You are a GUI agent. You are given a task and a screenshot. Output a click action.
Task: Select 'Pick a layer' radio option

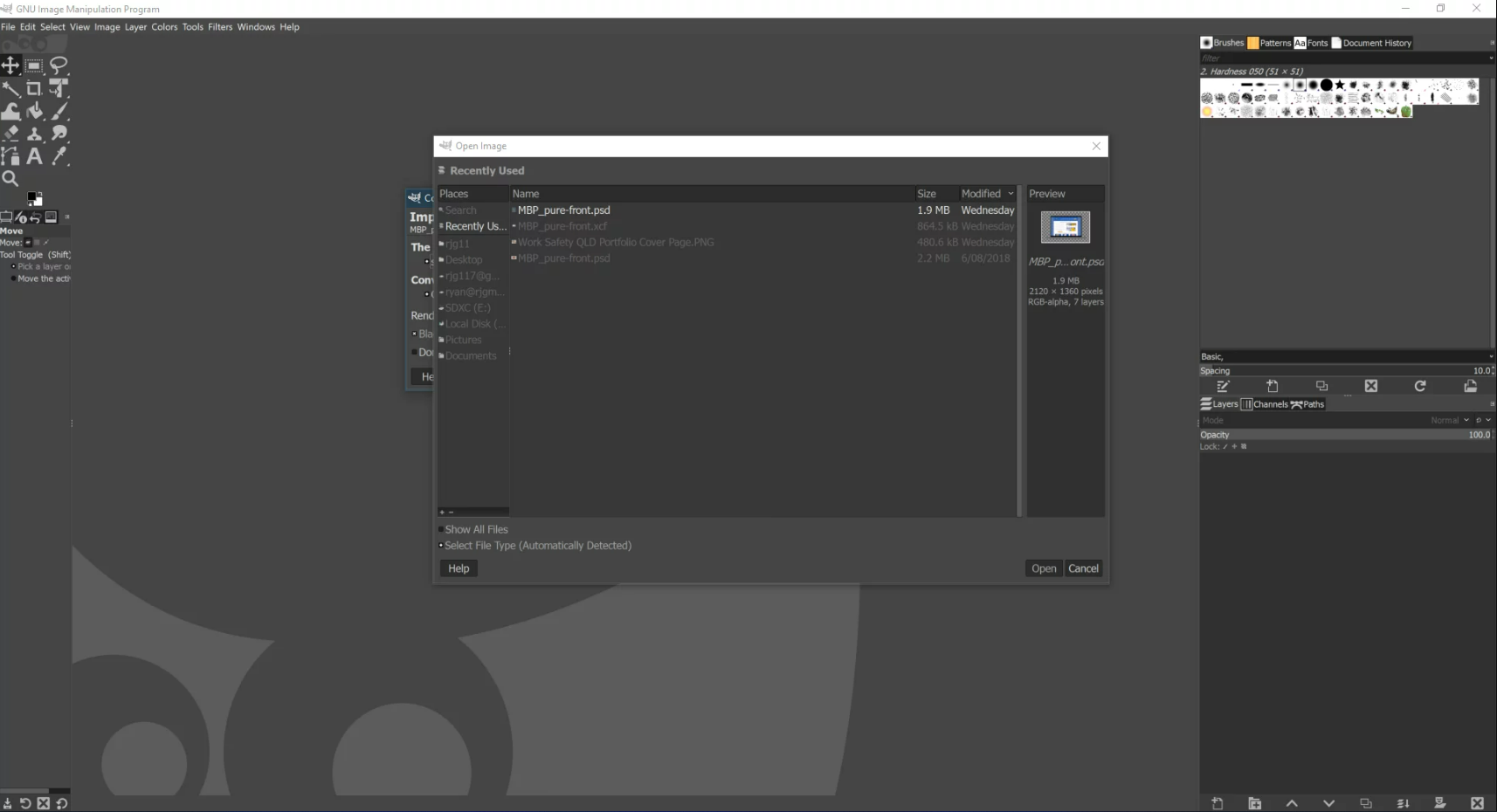pyautogui.click(x=14, y=266)
